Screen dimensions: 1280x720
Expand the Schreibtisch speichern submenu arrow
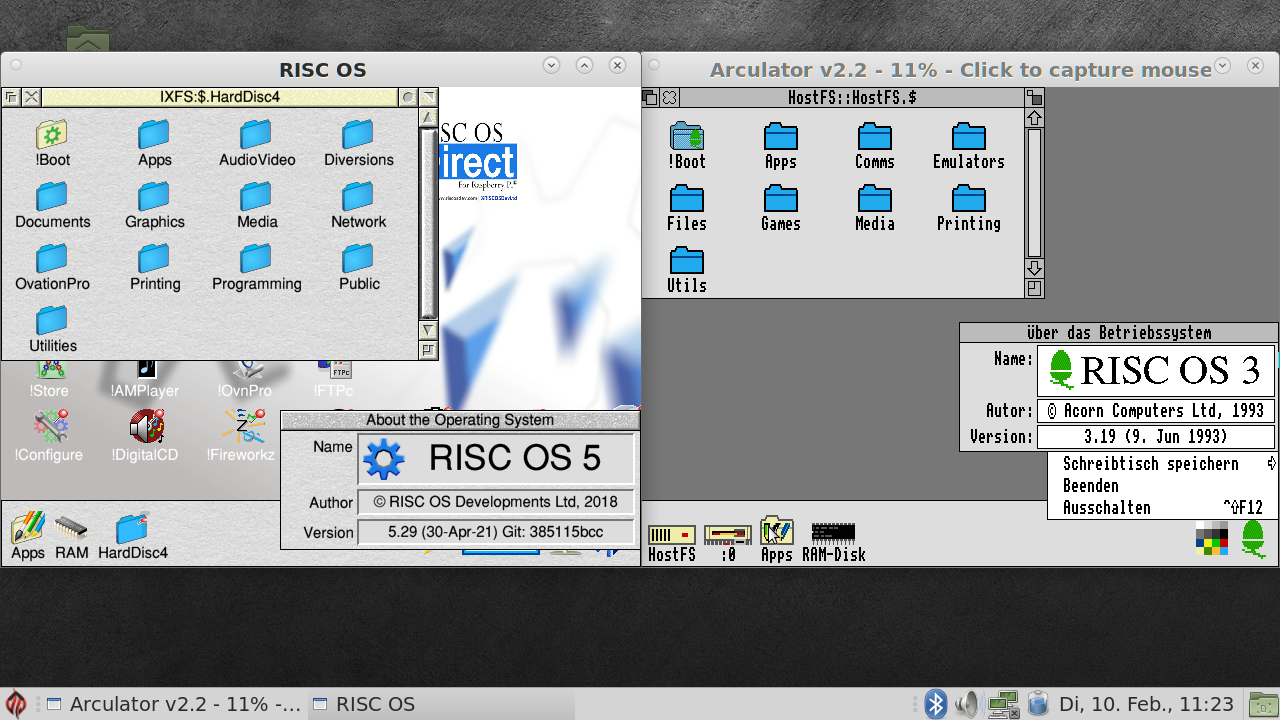point(1271,464)
